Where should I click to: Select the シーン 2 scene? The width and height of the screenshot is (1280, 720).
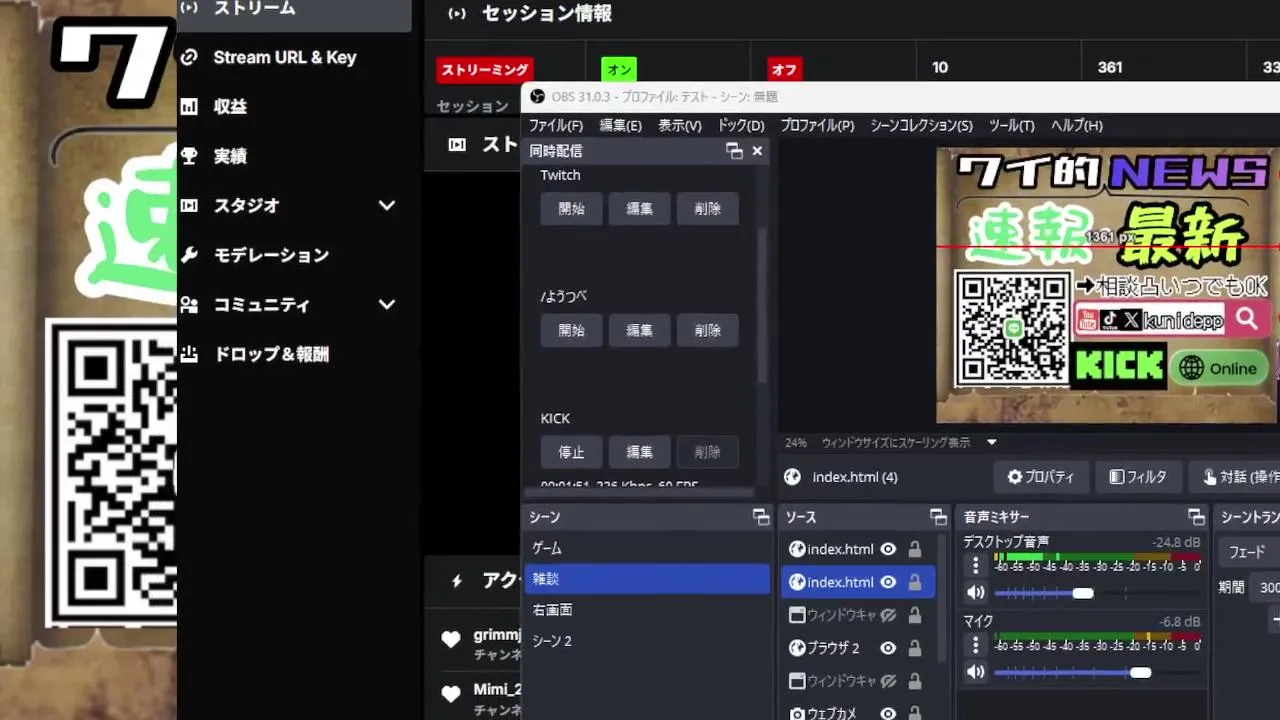pos(647,641)
